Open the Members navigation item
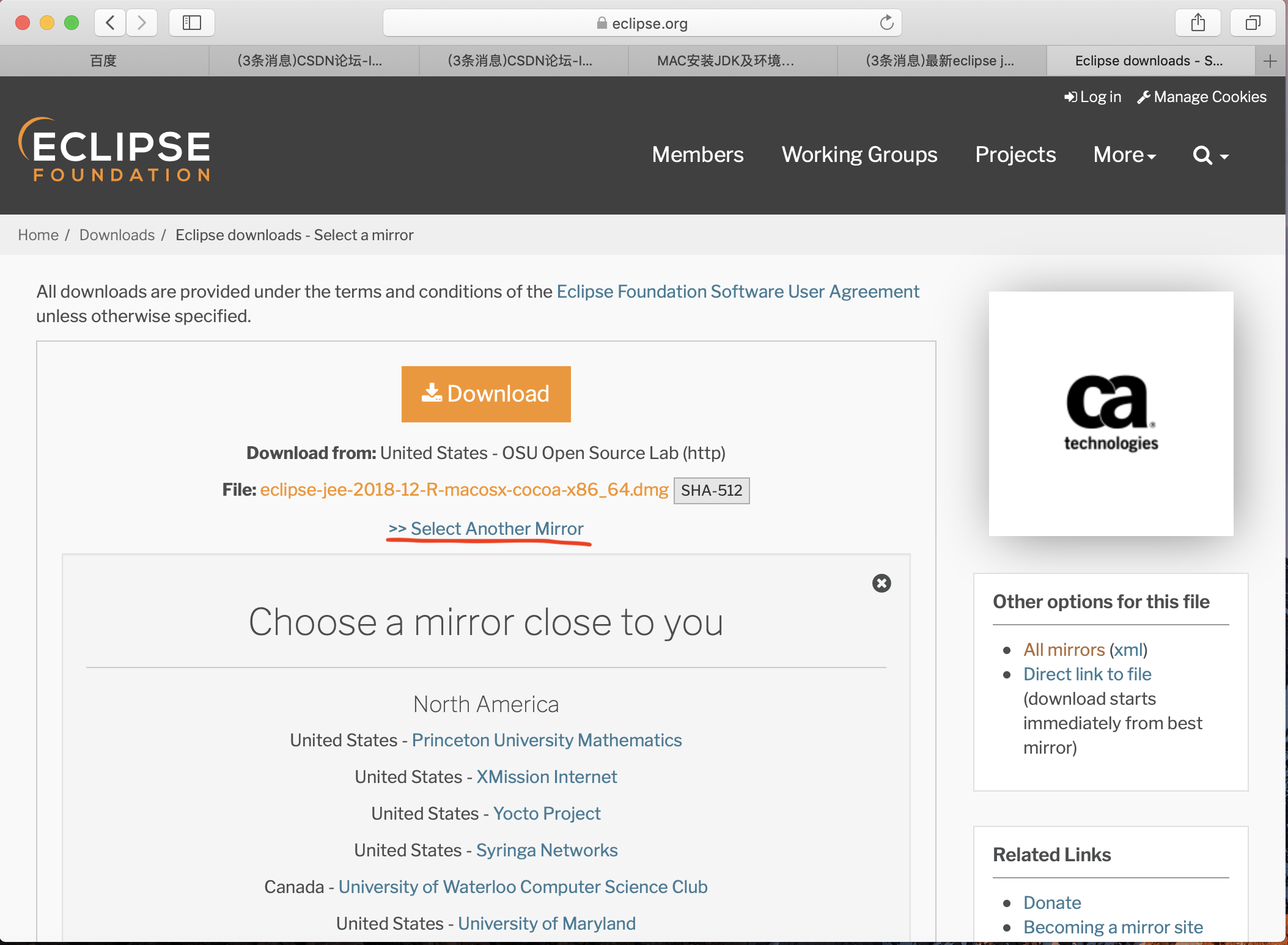 697,155
